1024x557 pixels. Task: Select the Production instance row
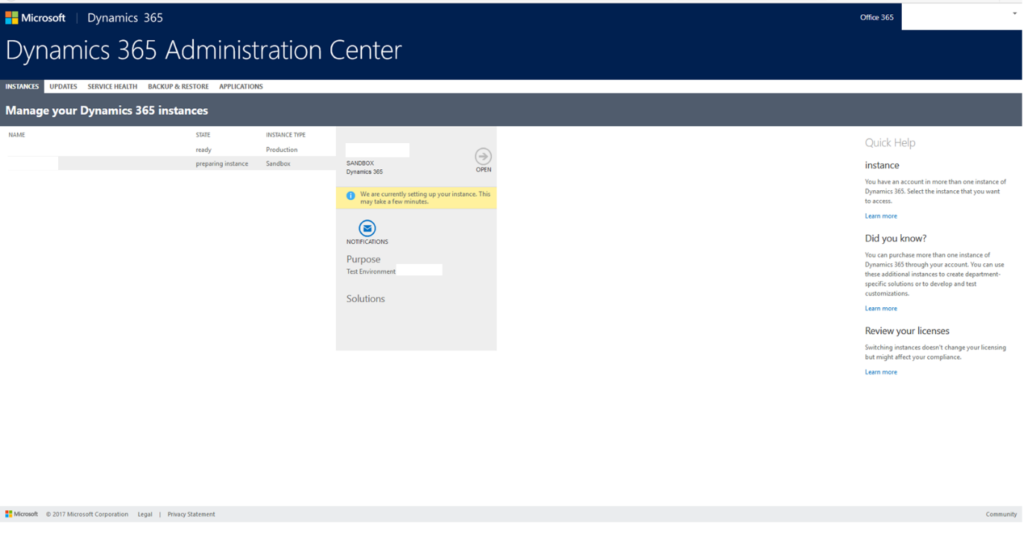(171, 150)
